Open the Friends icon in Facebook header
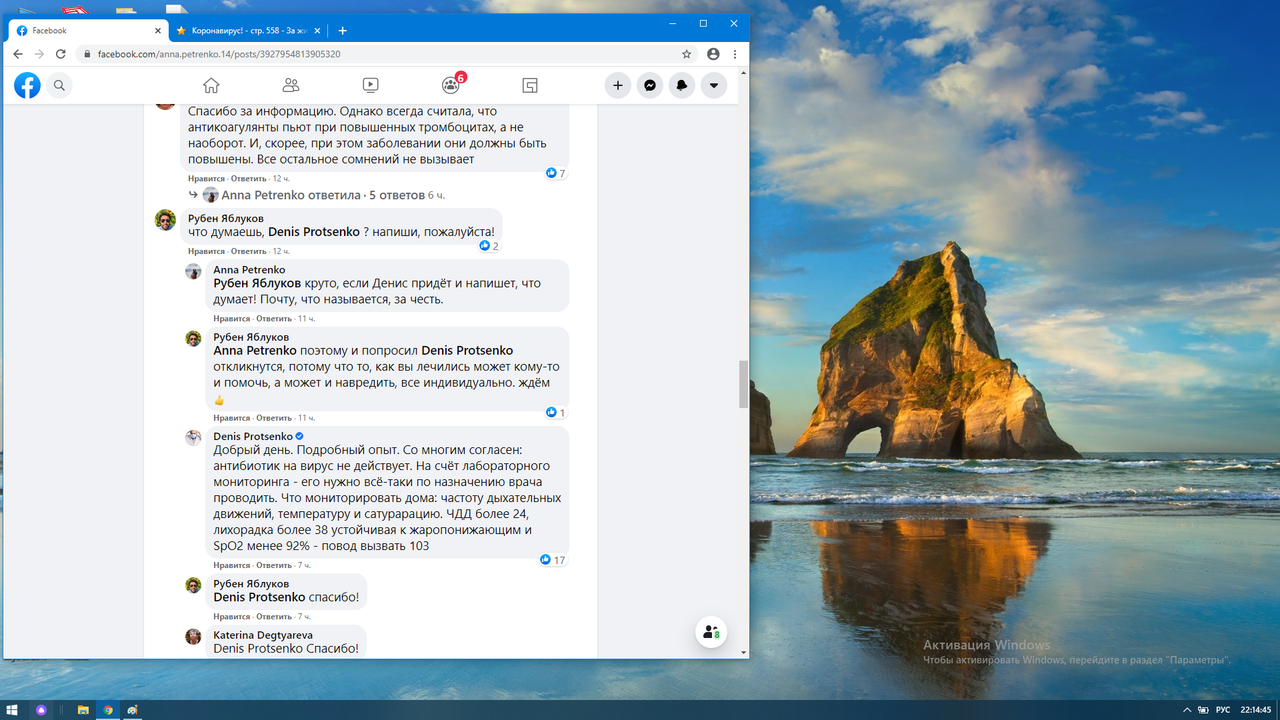This screenshot has height=720, width=1280. point(291,85)
